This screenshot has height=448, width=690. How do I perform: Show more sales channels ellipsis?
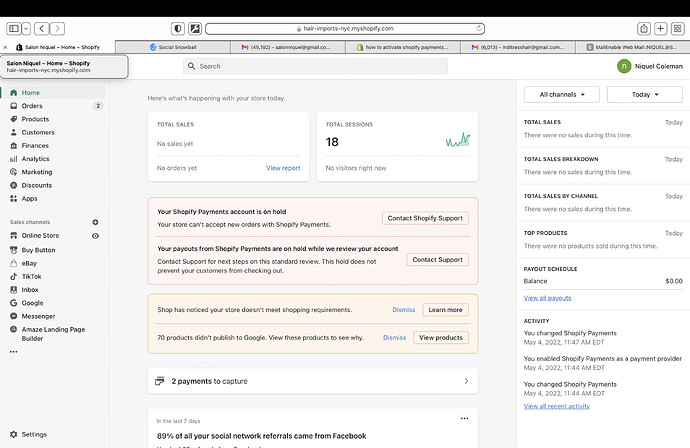click(x=14, y=352)
